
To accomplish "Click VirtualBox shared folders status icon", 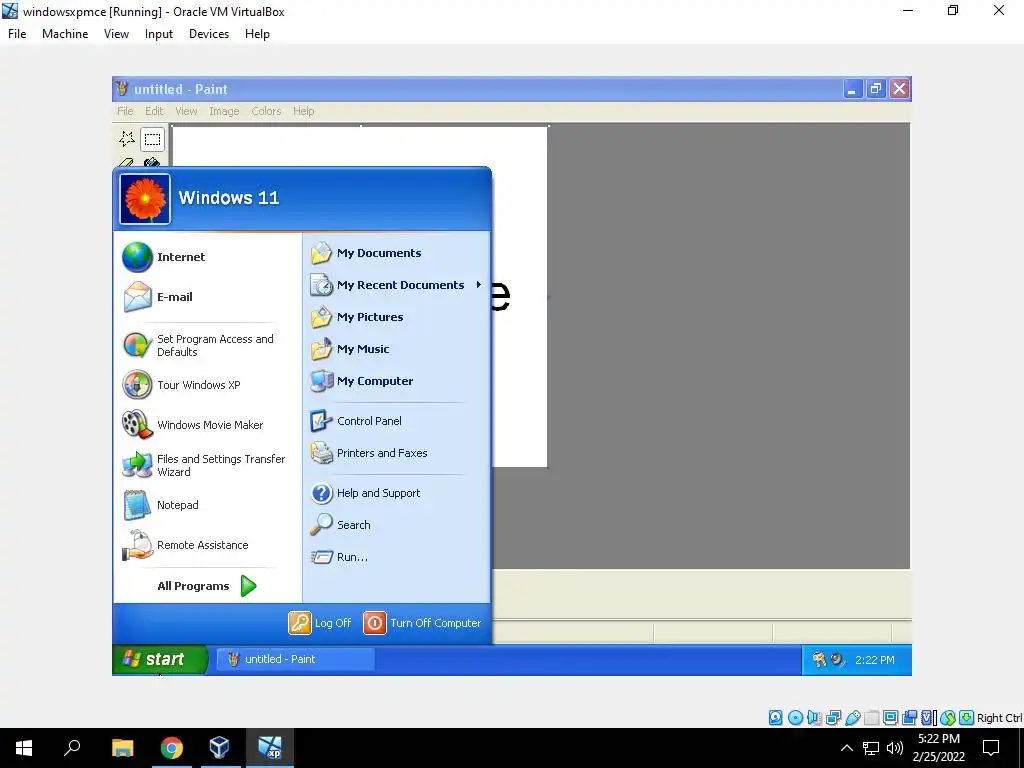I will click(x=871, y=718).
